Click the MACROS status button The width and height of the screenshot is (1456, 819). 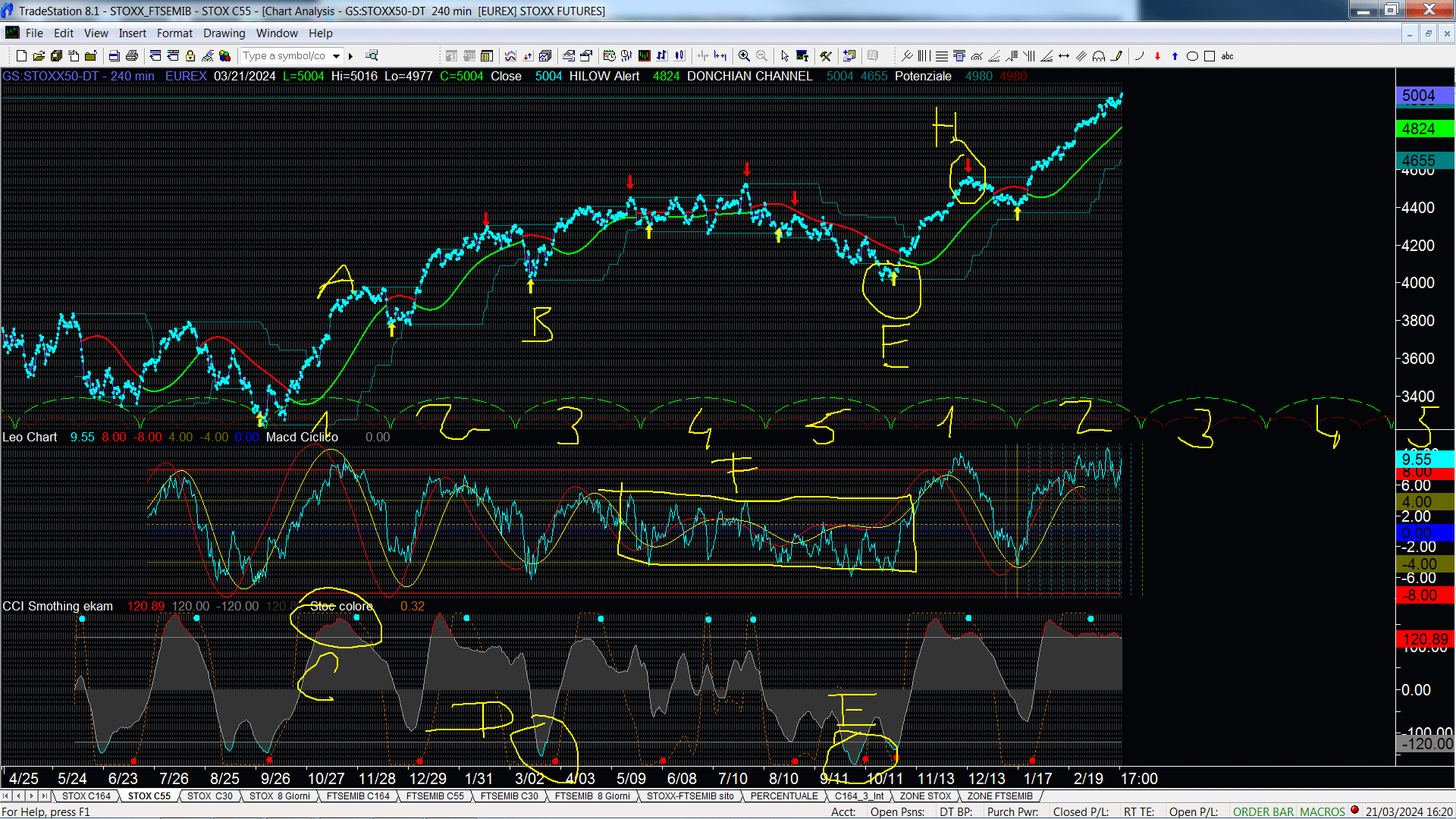[1323, 811]
